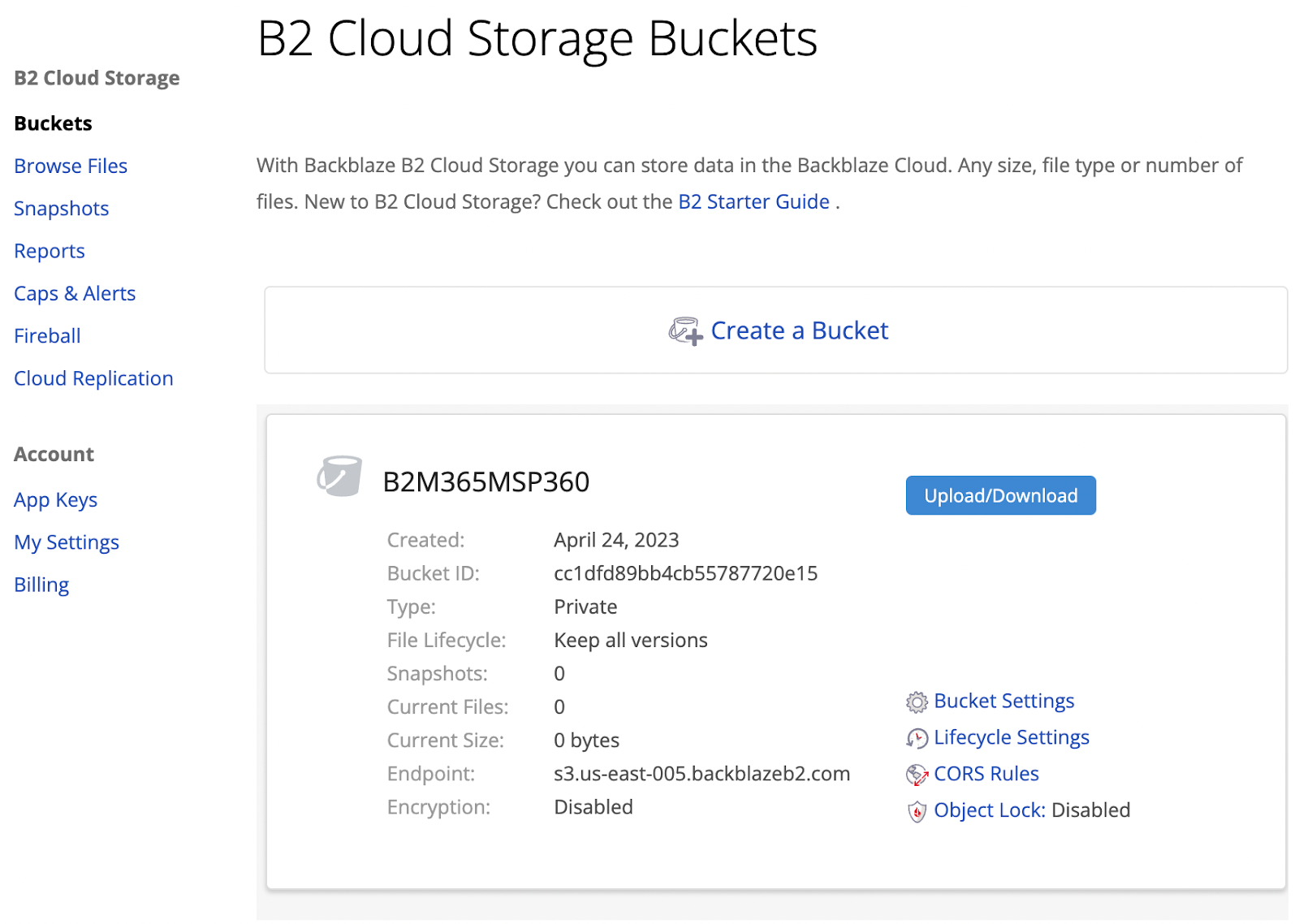
Task: Select Buckets in the sidebar
Action: click(x=53, y=123)
